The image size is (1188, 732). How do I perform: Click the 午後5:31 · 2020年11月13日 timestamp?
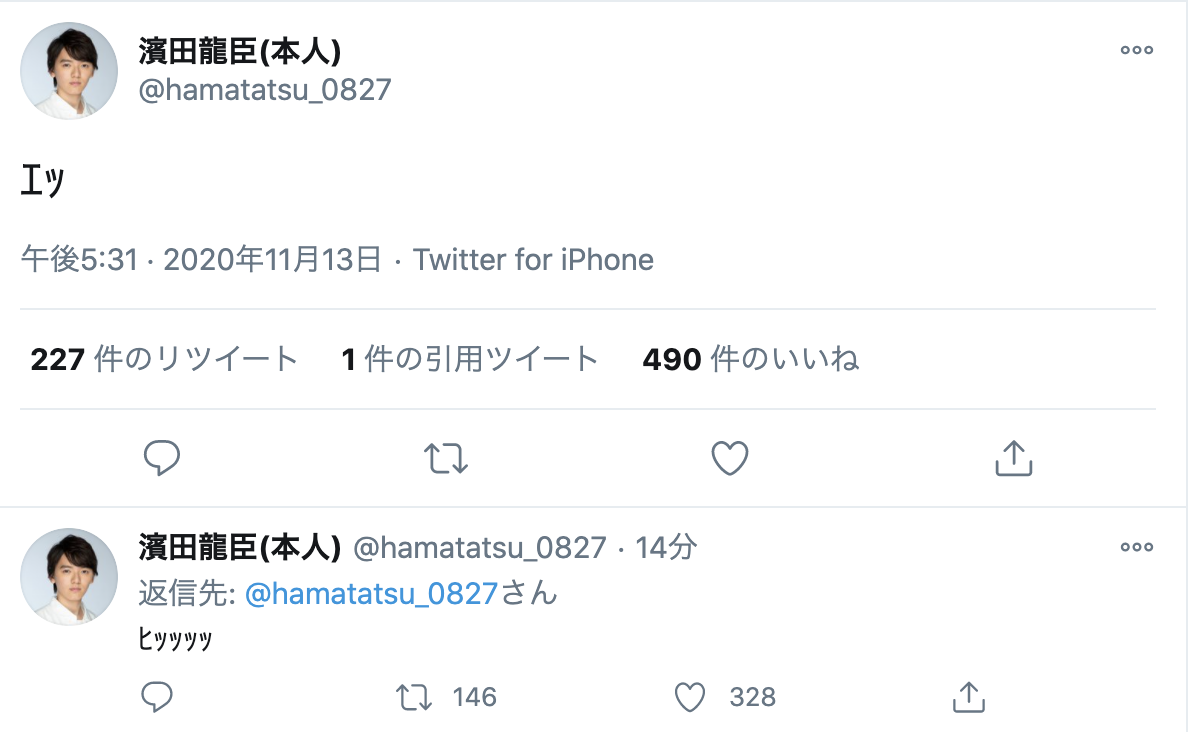(201, 260)
